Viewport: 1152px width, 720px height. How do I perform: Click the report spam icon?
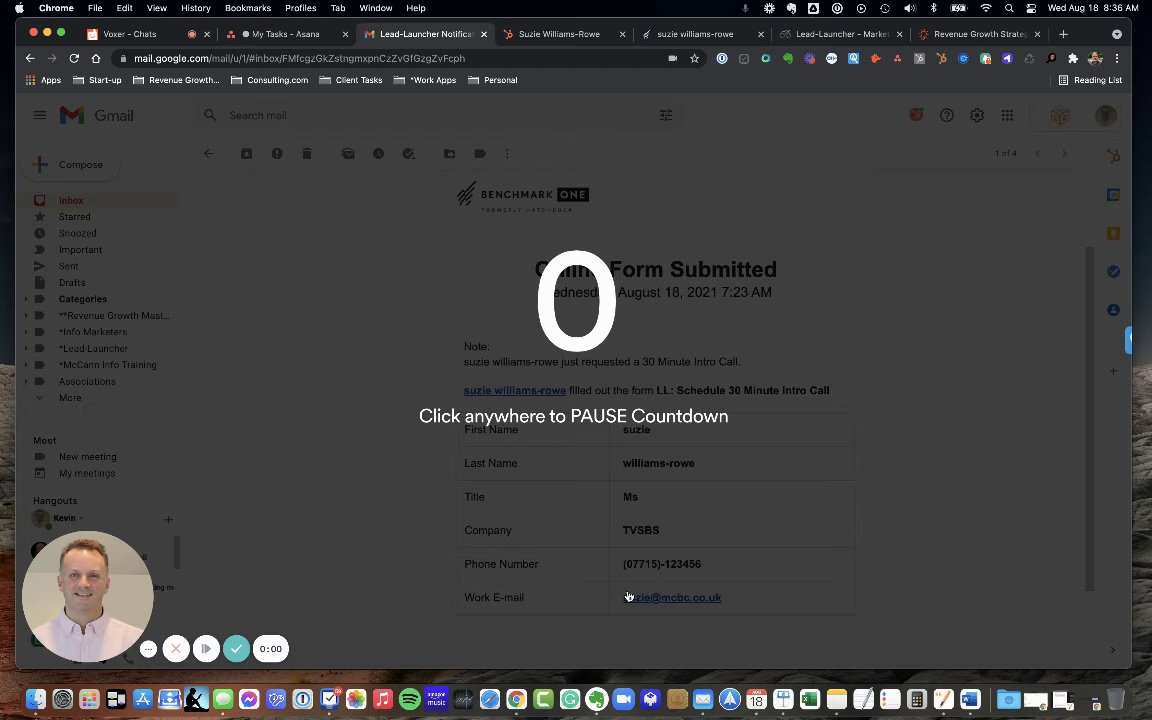point(276,154)
